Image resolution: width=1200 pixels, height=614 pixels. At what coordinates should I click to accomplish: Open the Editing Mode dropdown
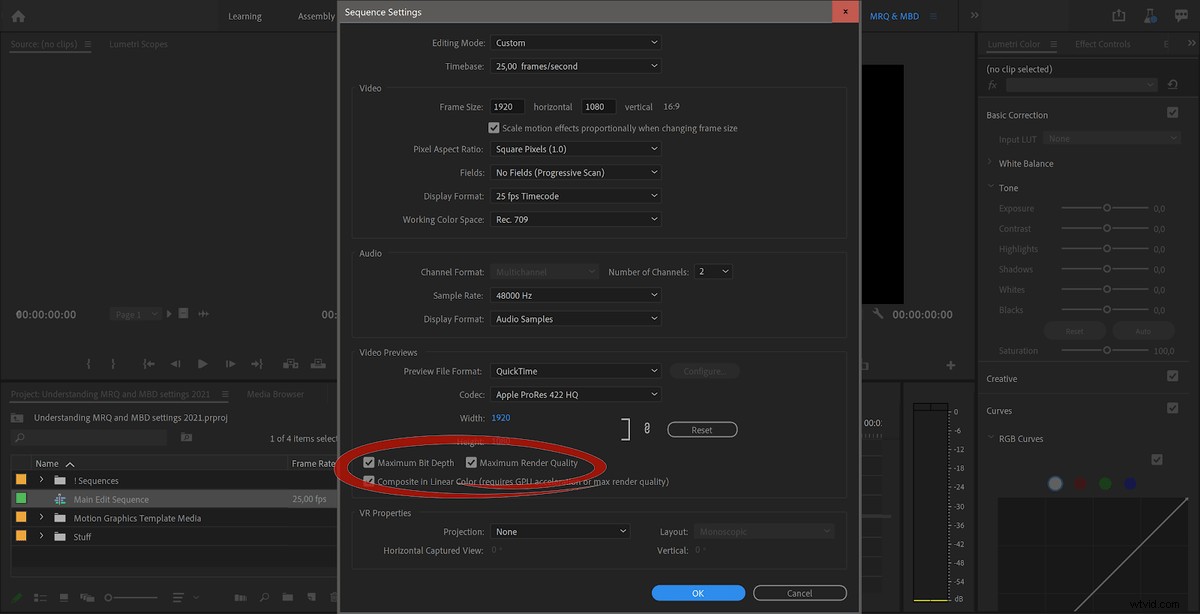click(575, 42)
